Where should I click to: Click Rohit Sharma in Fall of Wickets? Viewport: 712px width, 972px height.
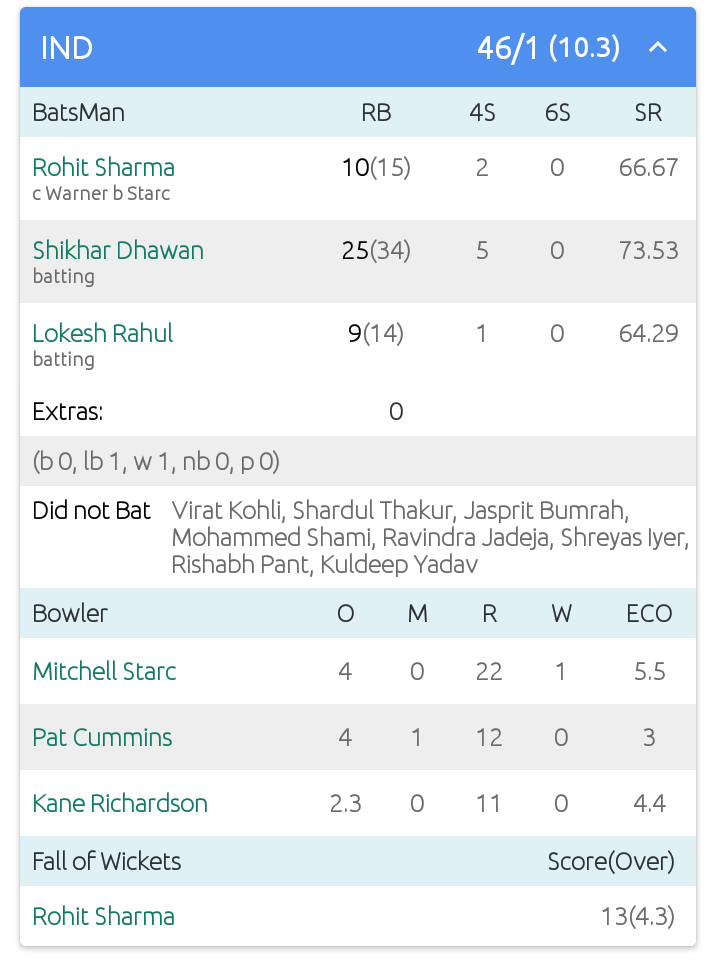point(103,916)
